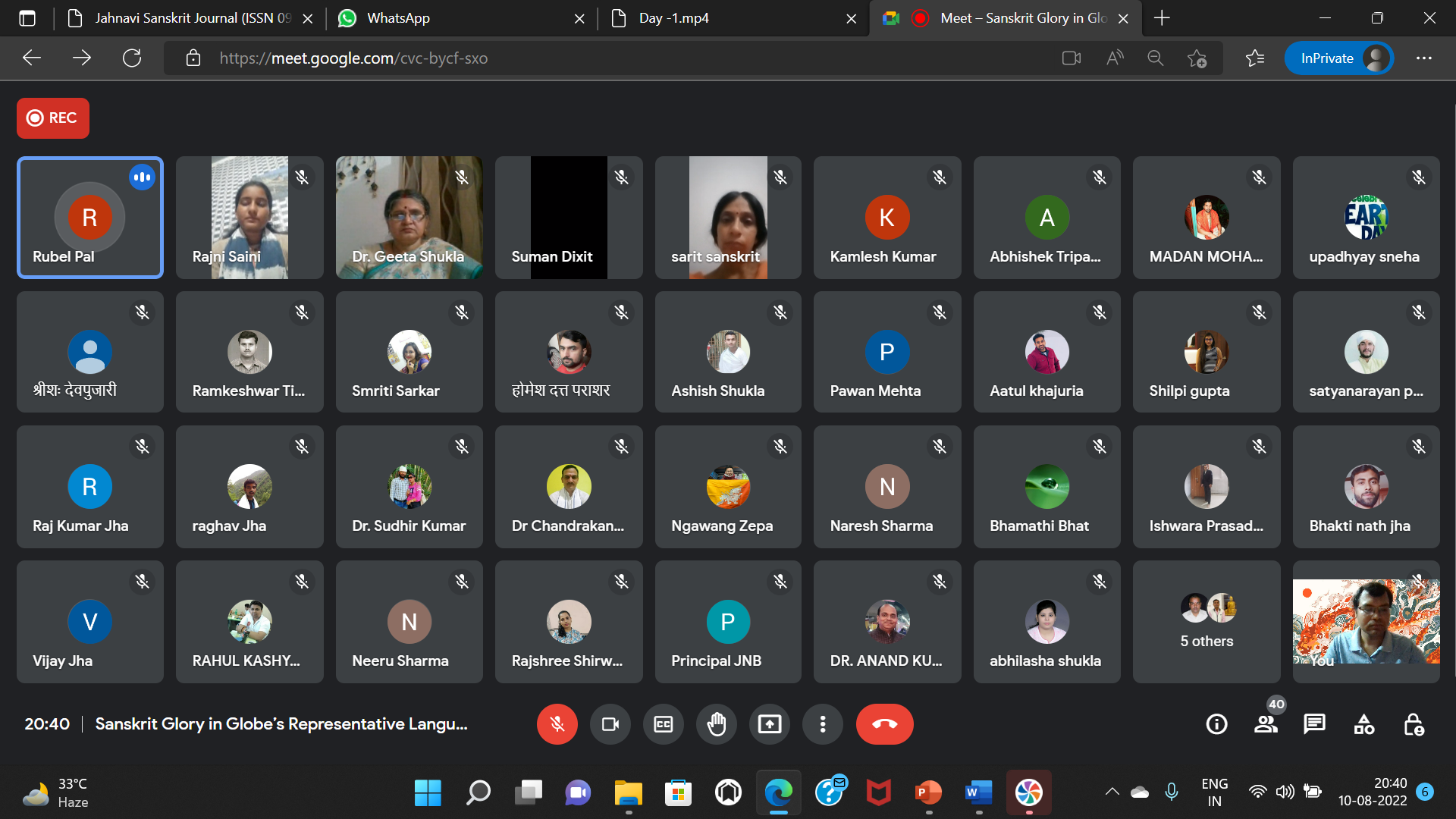Screen dimensions: 1456x819
Task: Open more options three-dot menu
Action: pos(822,724)
